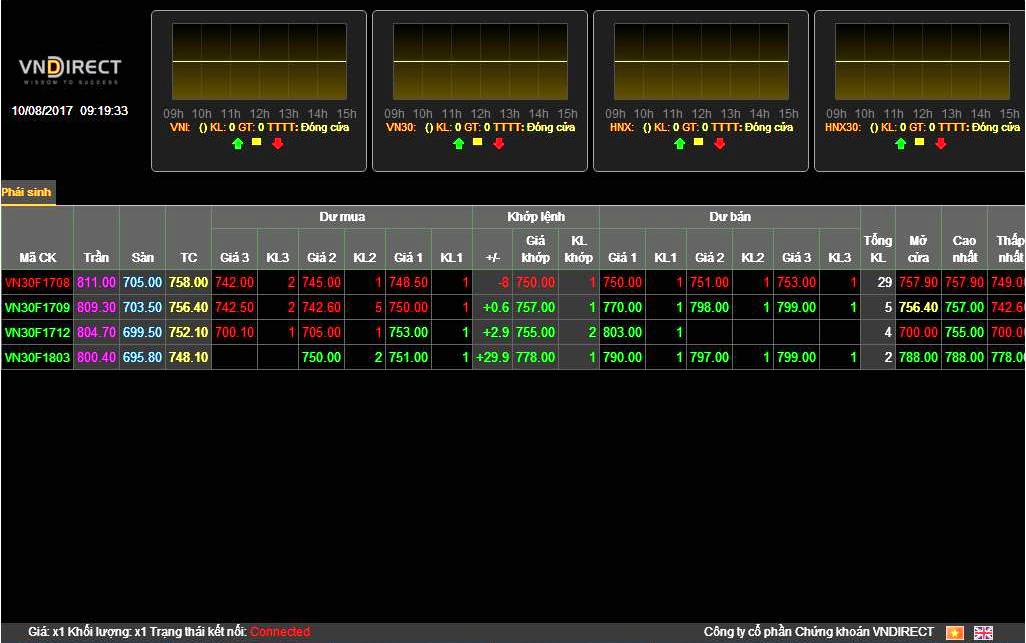
Task: Click the Khớp lệnh group header
Action: click(x=536, y=217)
